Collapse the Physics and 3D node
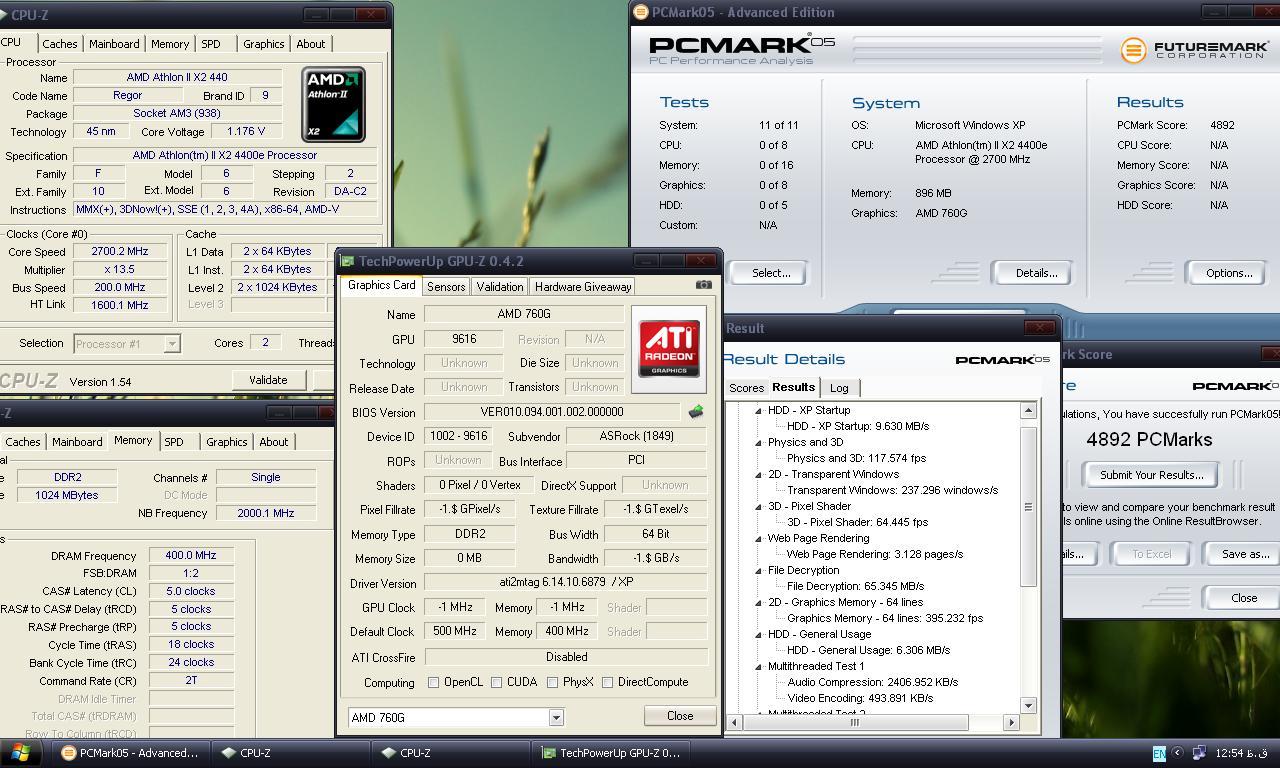This screenshot has height=768, width=1280. (758, 443)
